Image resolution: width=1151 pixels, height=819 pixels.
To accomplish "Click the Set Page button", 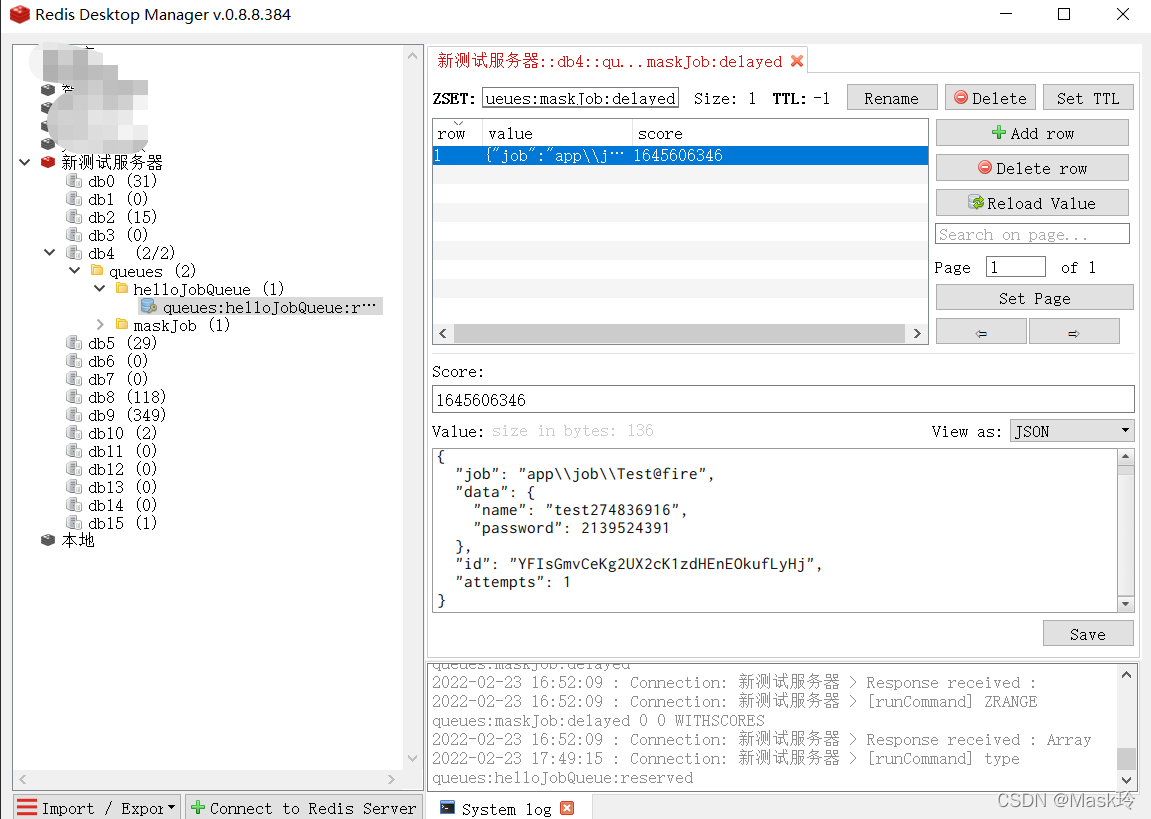I will tap(1035, 298).
